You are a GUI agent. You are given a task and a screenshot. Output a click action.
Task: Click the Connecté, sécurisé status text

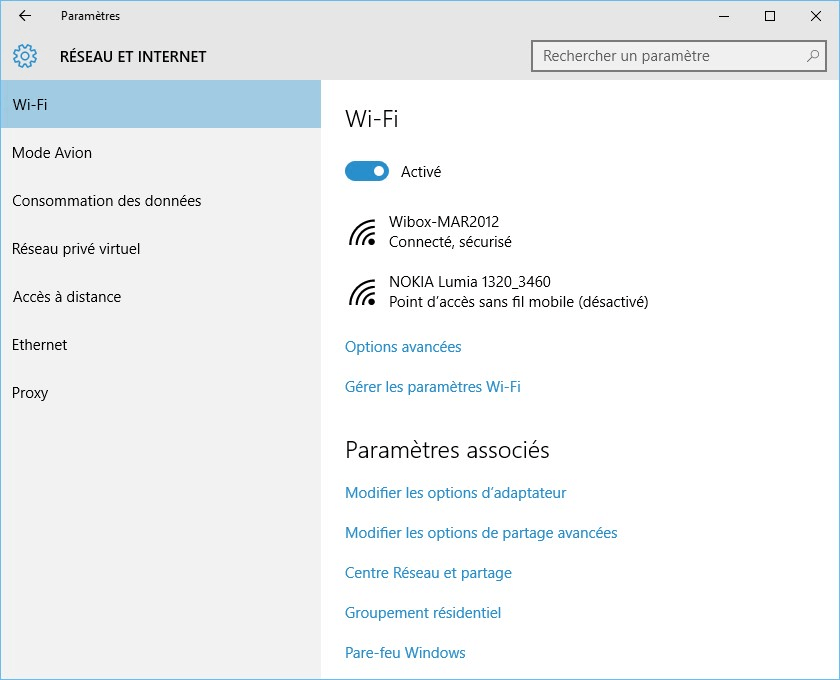pyautogui.click(x=450, y=242)
